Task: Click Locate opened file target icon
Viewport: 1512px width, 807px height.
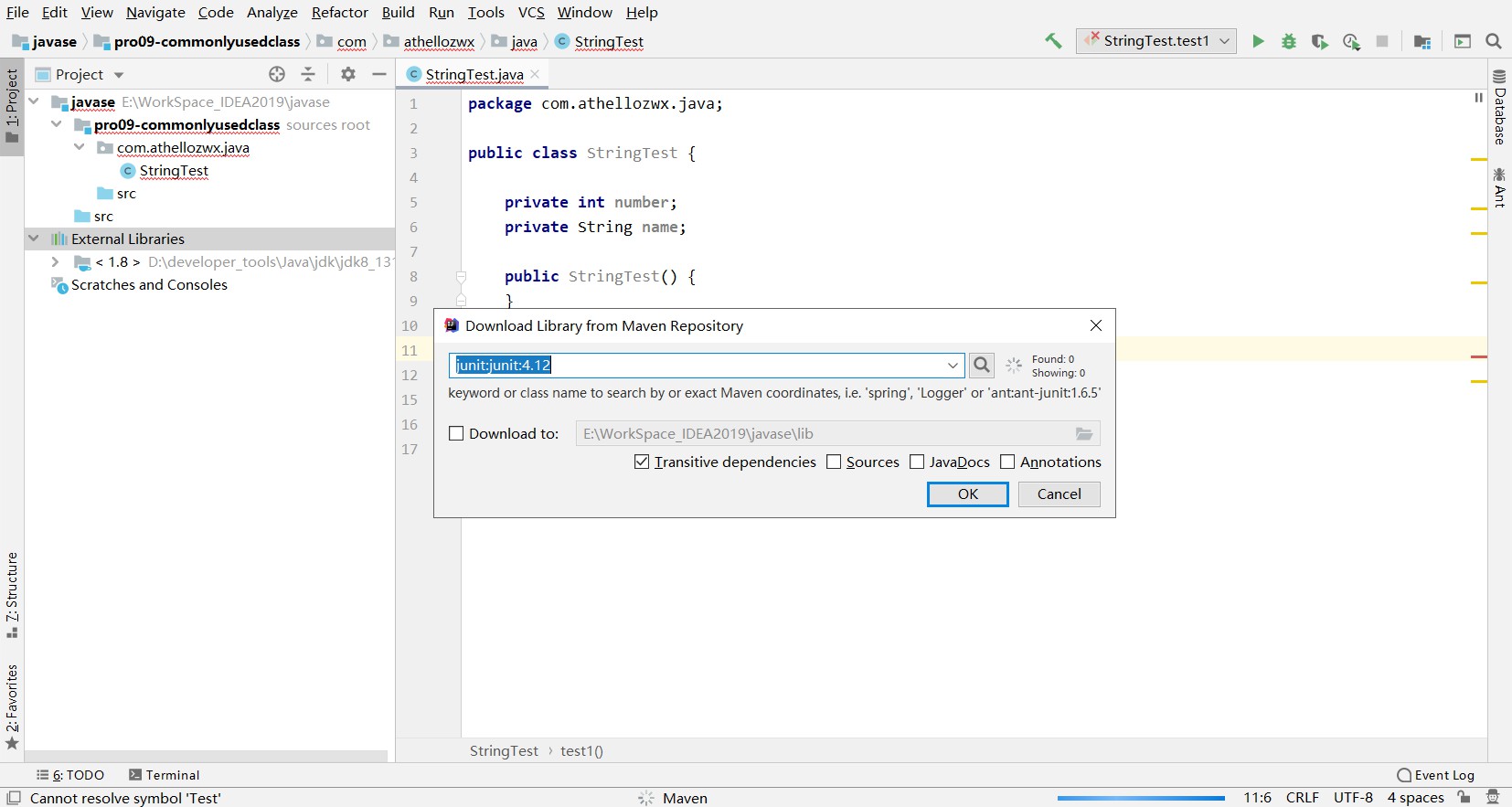Action: 277,74
